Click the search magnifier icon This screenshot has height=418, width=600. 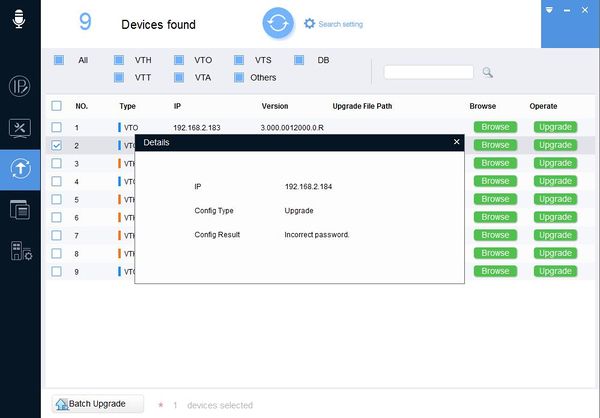(x=487, y=72)
